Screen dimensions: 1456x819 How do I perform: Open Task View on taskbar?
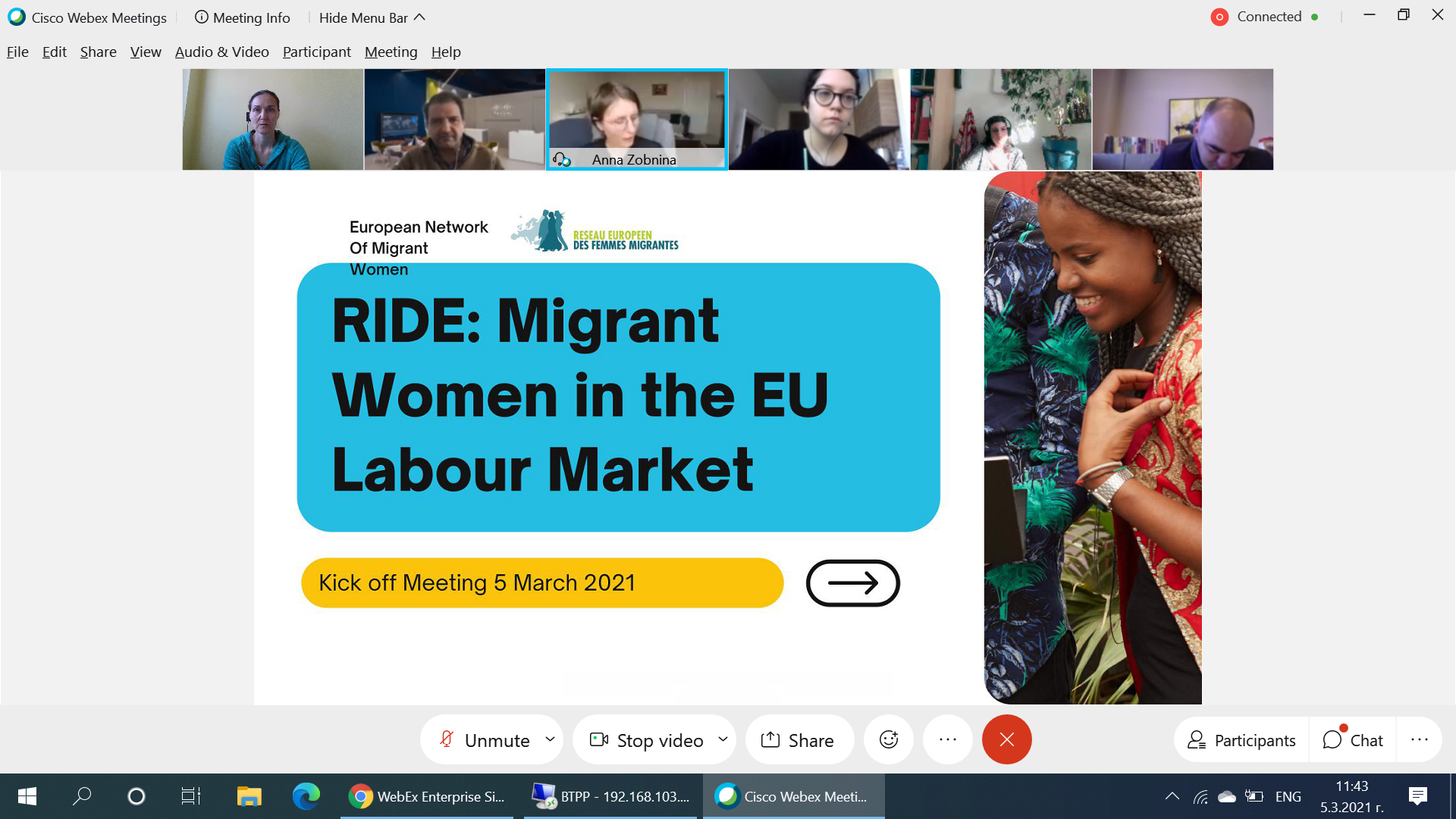tap(191, 796)
